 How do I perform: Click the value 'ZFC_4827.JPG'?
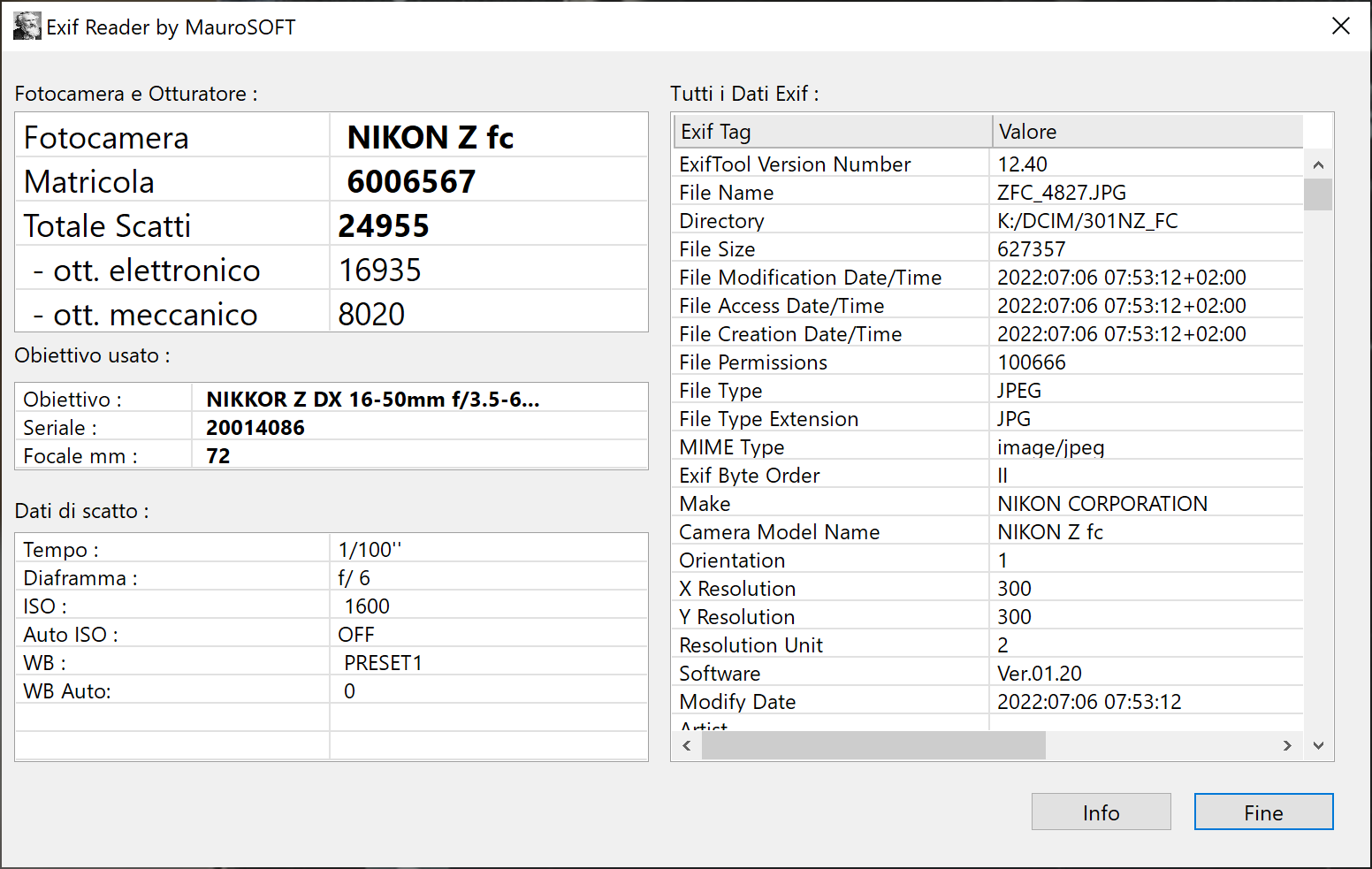[x=1062, y=193]
